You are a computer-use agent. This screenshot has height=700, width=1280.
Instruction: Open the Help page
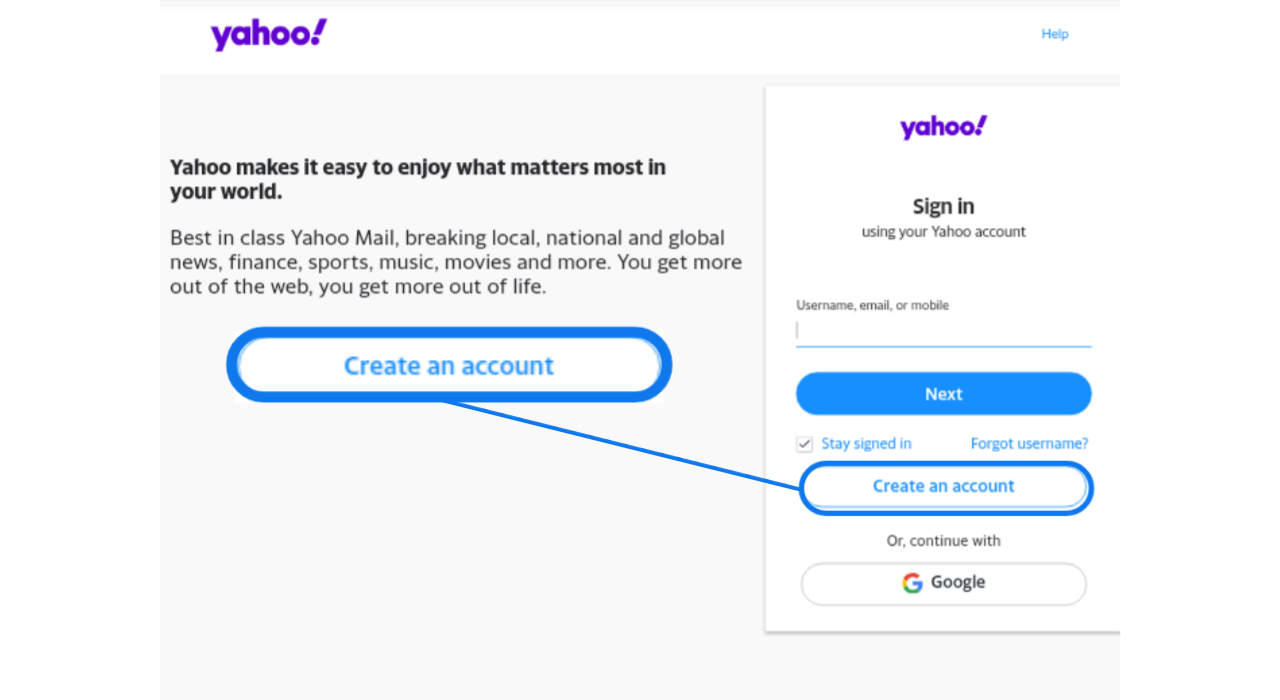pos(1054,33)
